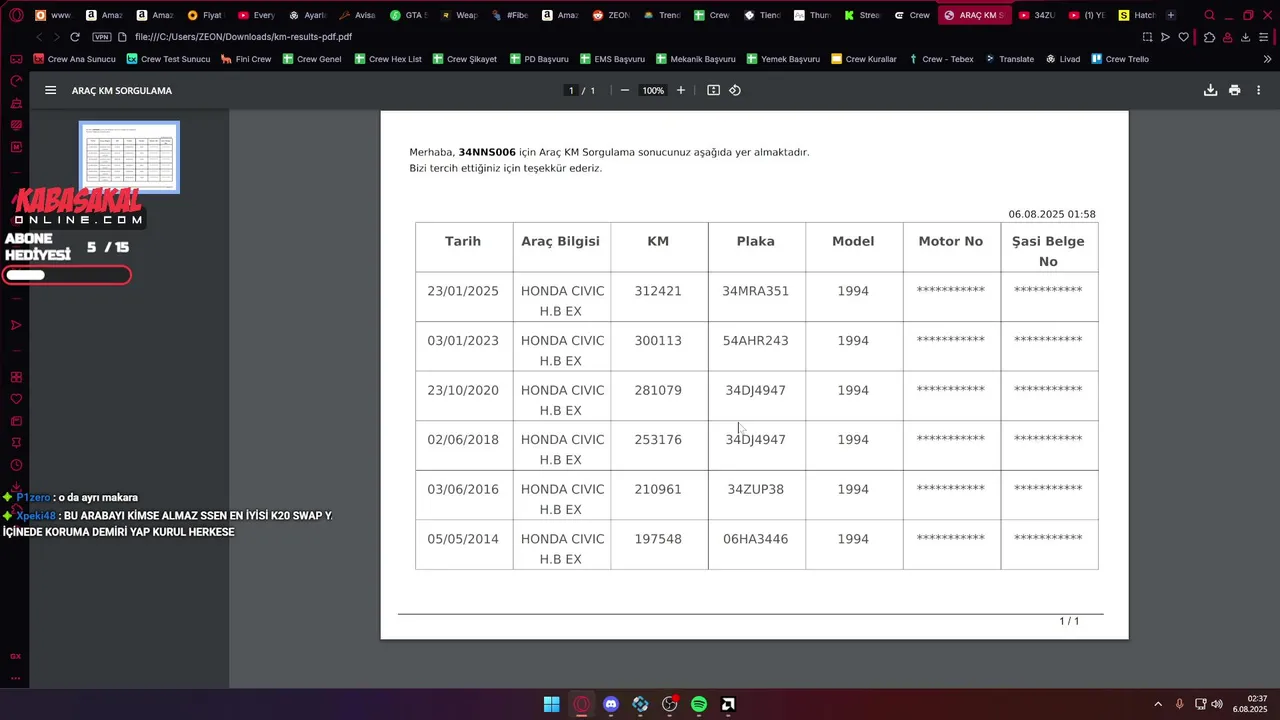Print the PDF document

coord(1235,90)
